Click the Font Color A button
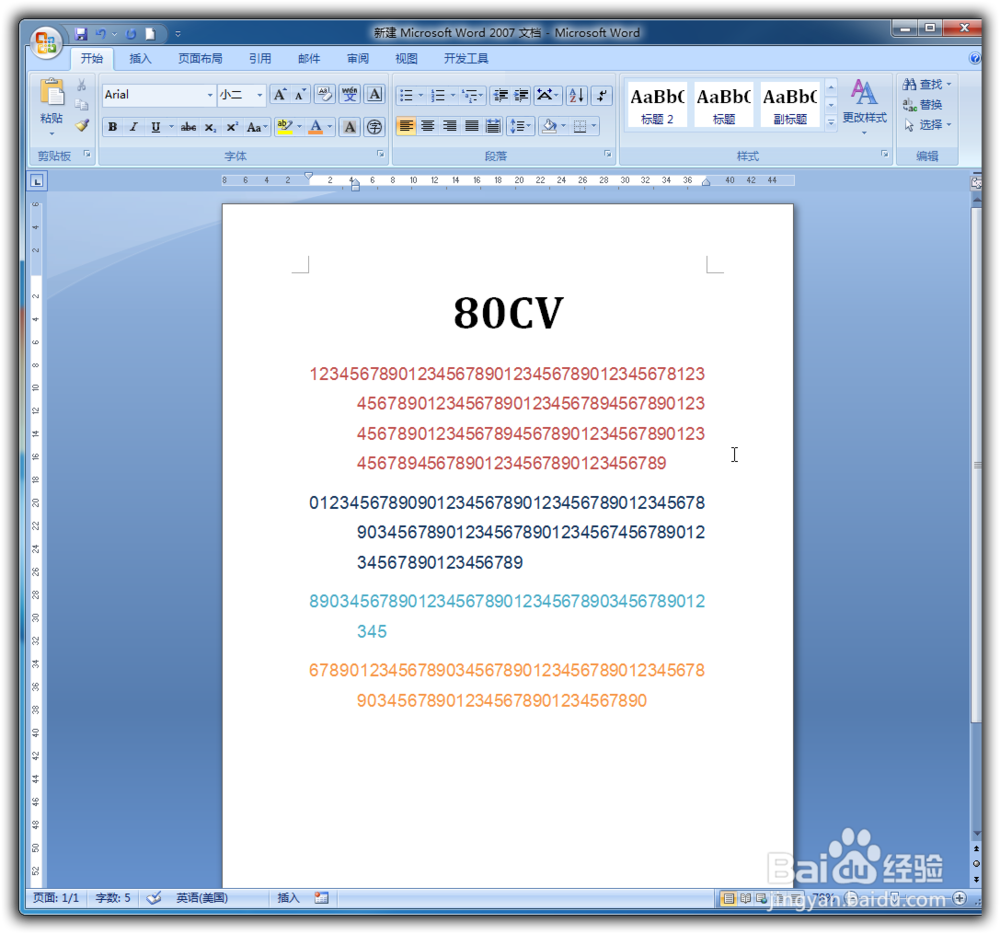 [x=316, y=127]
